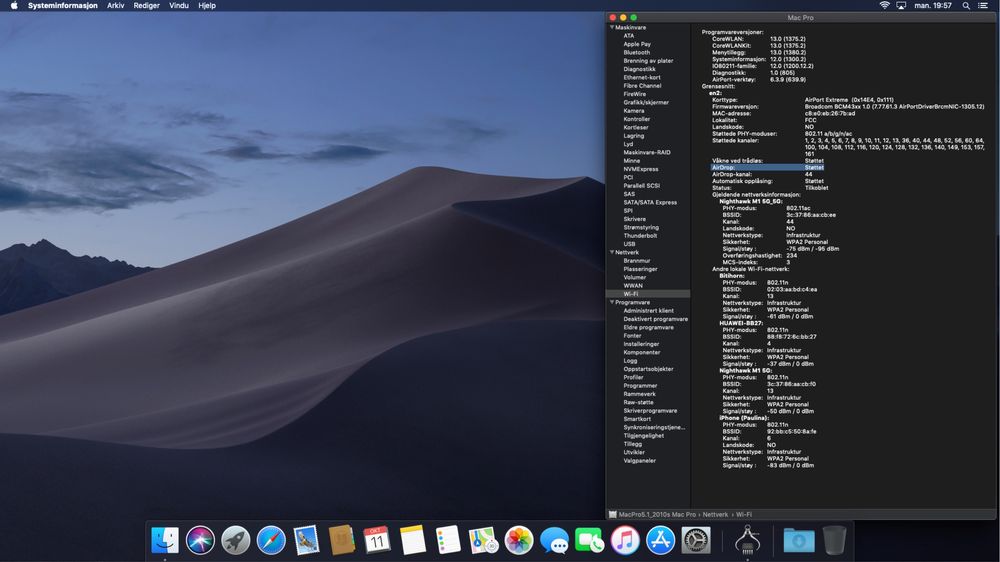Open Mail stamp icon in Dock
1000x562 pixels.
click(306, 540)
